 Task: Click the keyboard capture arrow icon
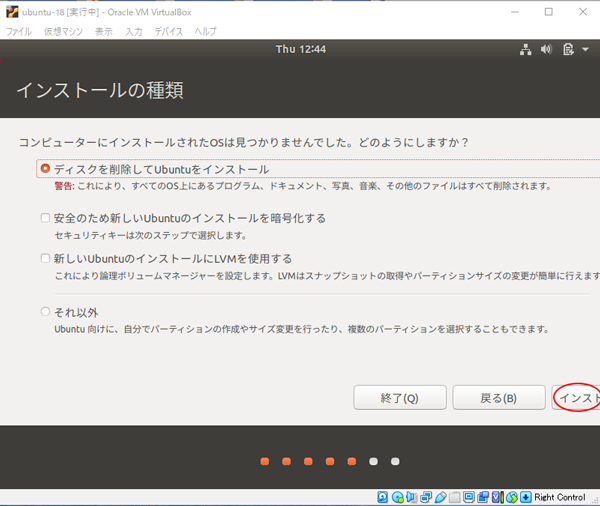click(x=526, y=497)
